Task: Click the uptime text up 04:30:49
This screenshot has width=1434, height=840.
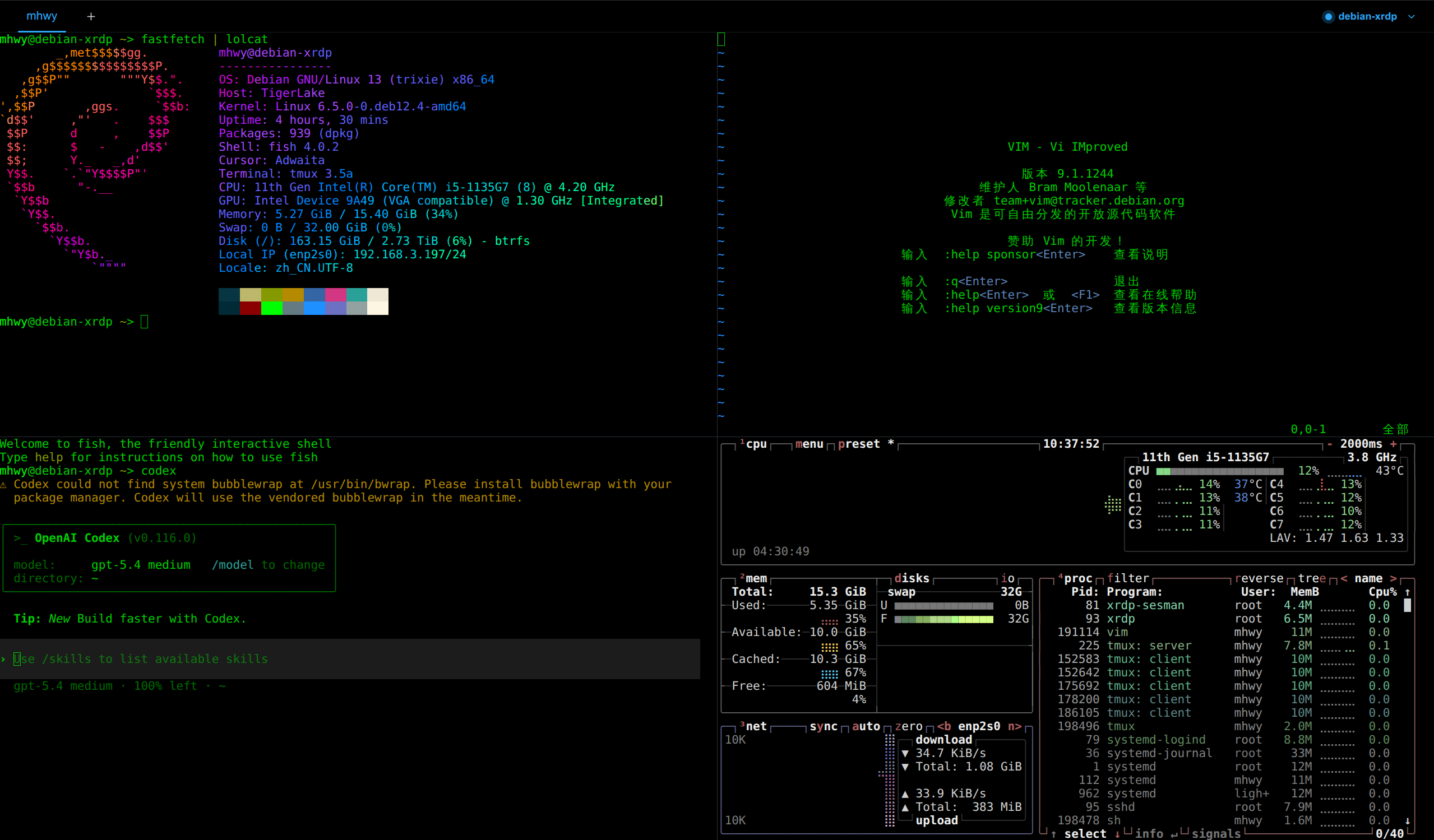Action: [770, 551]
